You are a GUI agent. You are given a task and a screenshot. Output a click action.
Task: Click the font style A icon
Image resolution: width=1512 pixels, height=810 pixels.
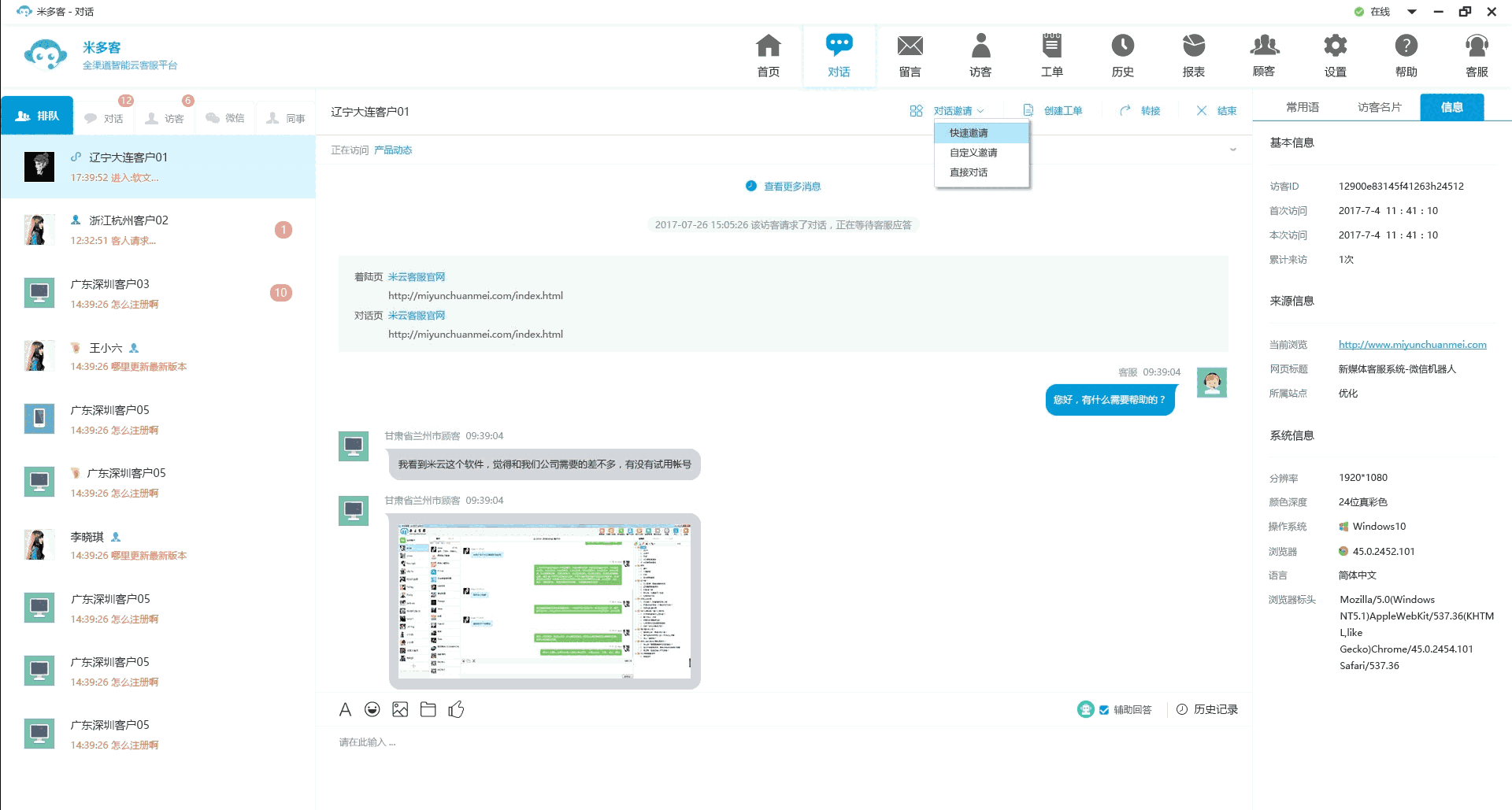pyautogui.click(x=345, y=709)
